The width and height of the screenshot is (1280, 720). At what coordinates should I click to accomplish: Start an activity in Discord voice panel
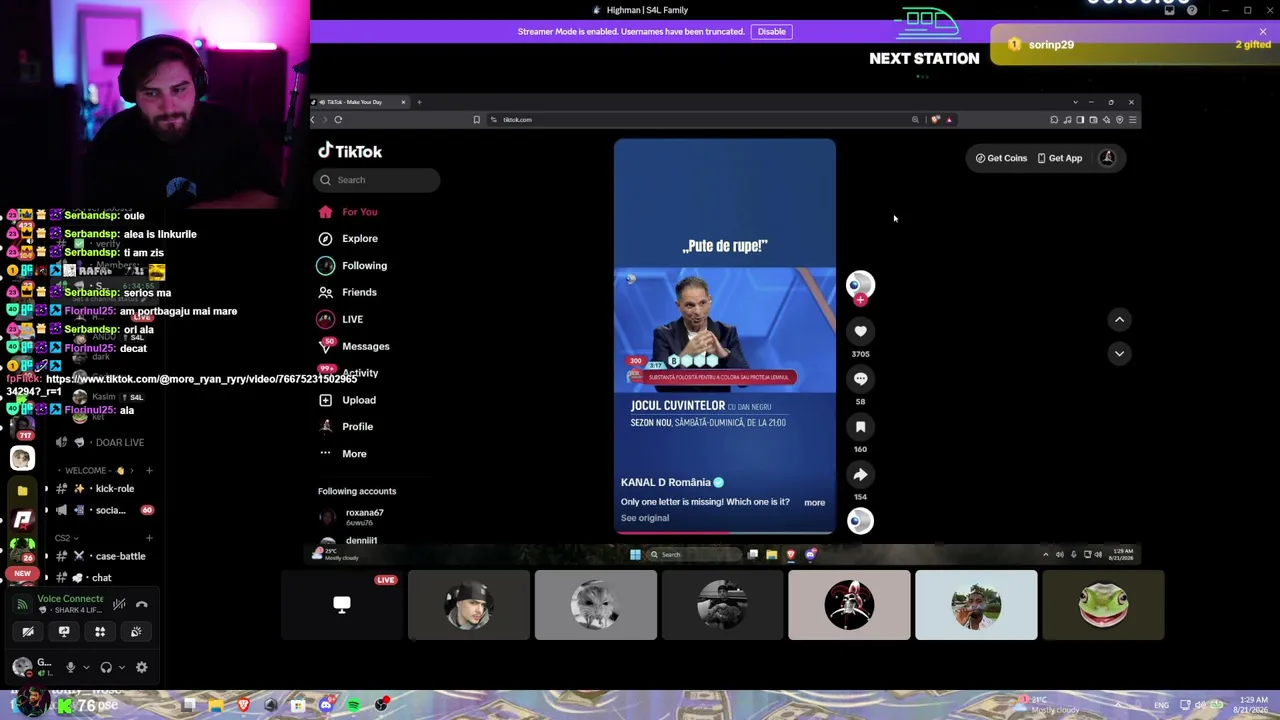point(100,632)
